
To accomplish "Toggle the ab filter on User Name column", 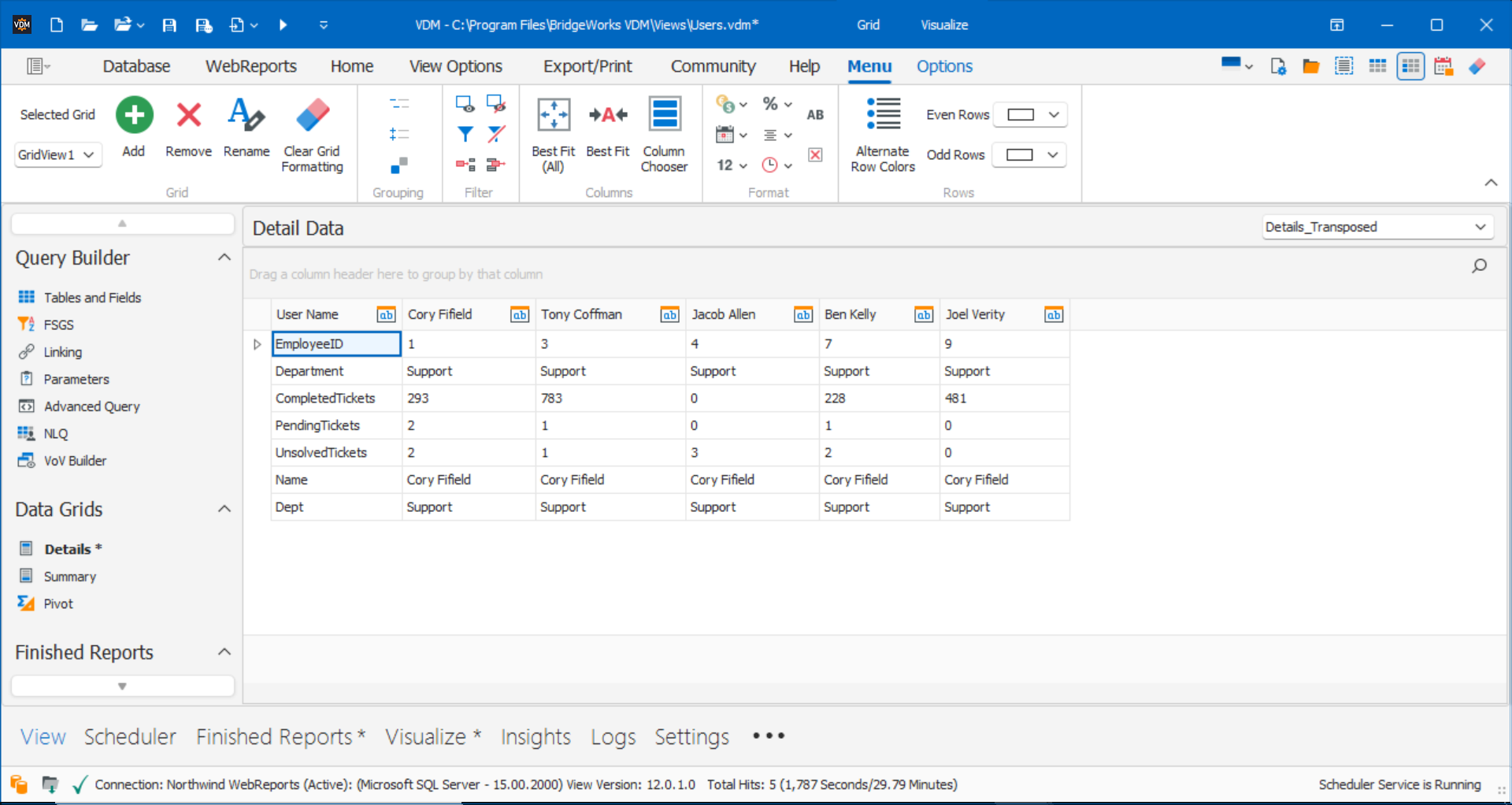I will click(x=386, y=314).
